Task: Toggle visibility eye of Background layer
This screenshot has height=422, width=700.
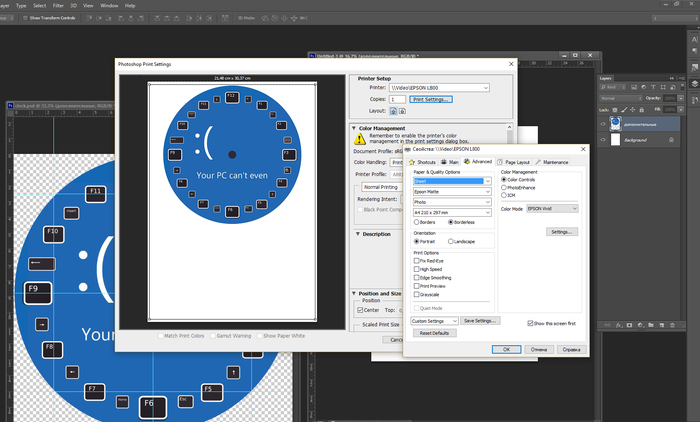Action: tap(603, 140)
